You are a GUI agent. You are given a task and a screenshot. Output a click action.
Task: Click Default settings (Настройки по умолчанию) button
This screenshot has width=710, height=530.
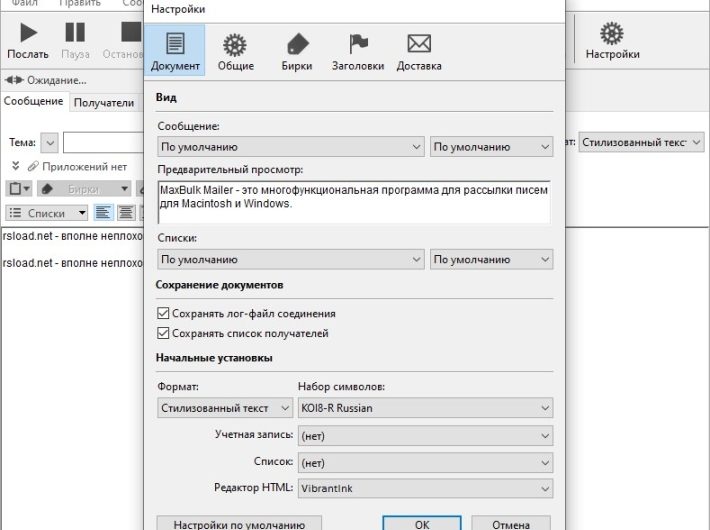point(239,523)
